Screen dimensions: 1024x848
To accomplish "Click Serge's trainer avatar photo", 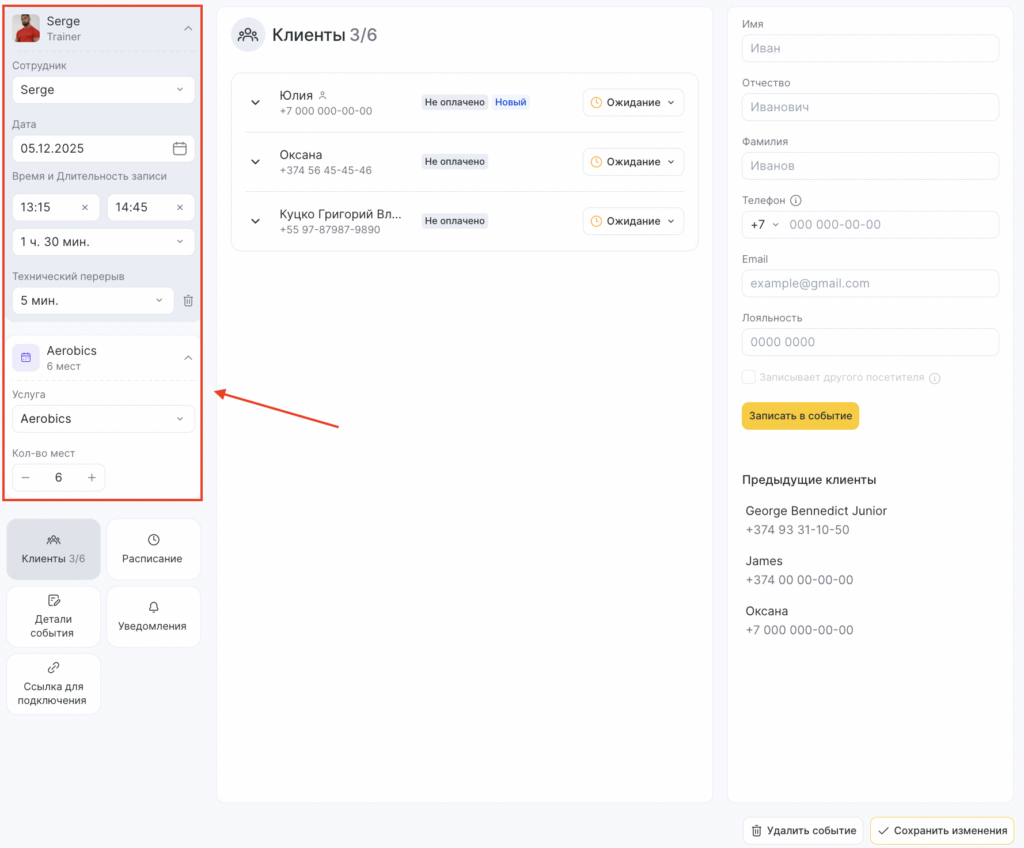I will [26, 28].
